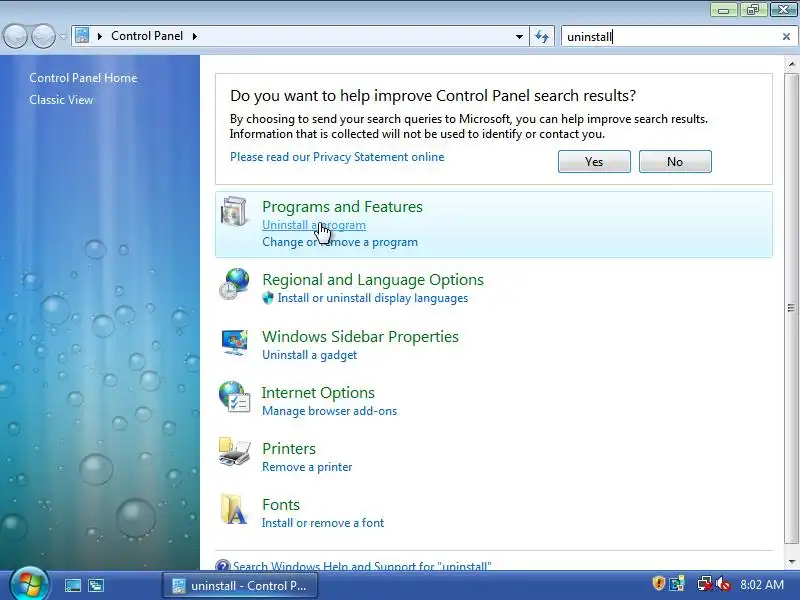Click the refresh button next to address bar
The width and height of the screenshot is (800, 600).
tap(542, 36)
